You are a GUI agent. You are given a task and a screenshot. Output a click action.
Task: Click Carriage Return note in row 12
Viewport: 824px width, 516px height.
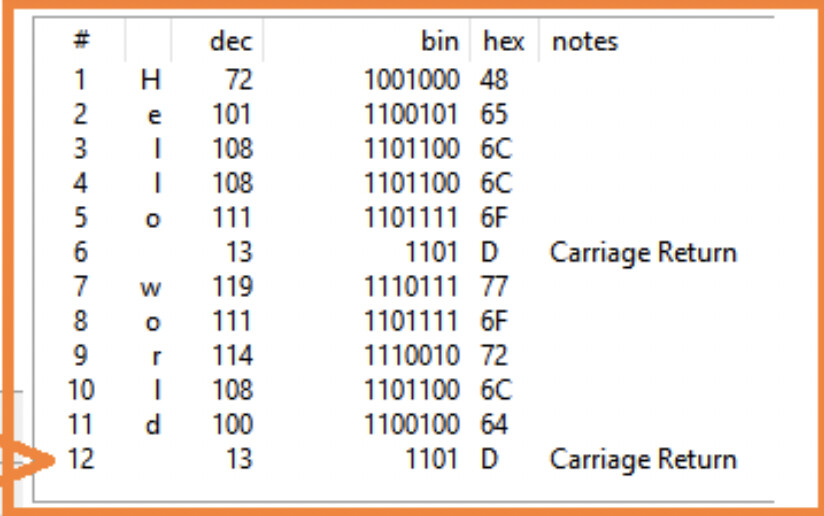(x=643, y=459)
